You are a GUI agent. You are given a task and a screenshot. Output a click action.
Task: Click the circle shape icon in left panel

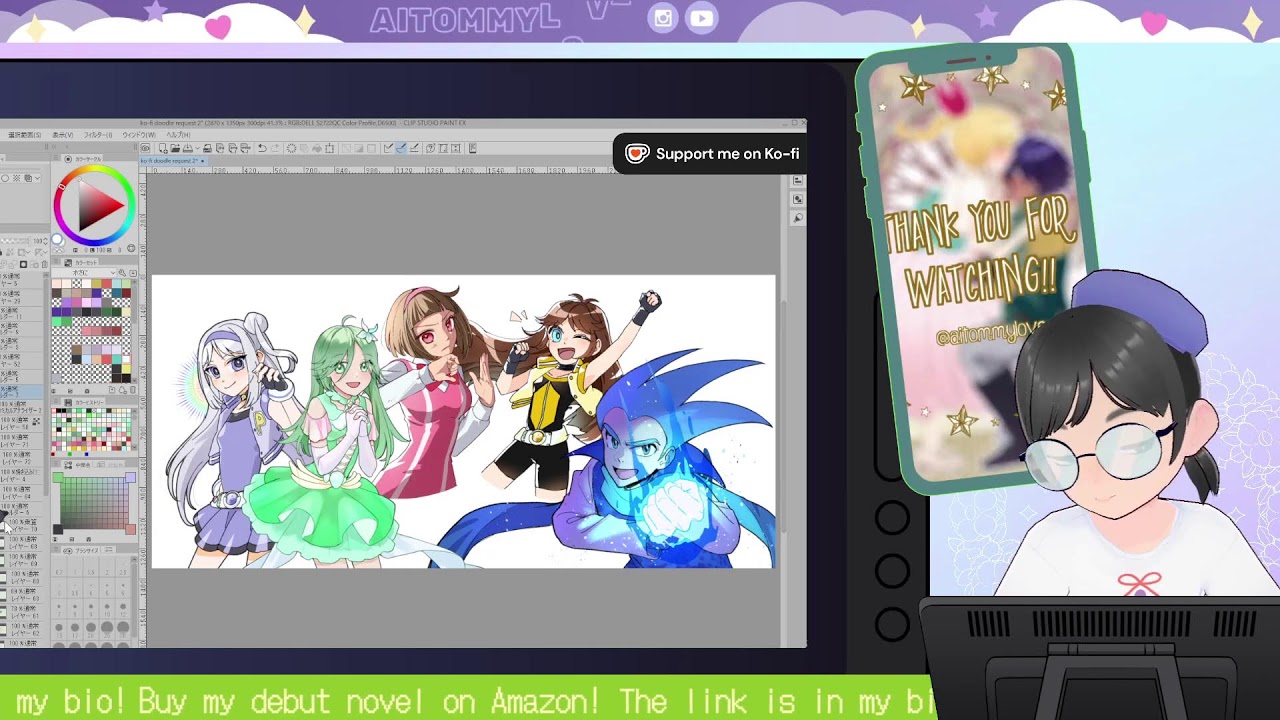point(5,178)
